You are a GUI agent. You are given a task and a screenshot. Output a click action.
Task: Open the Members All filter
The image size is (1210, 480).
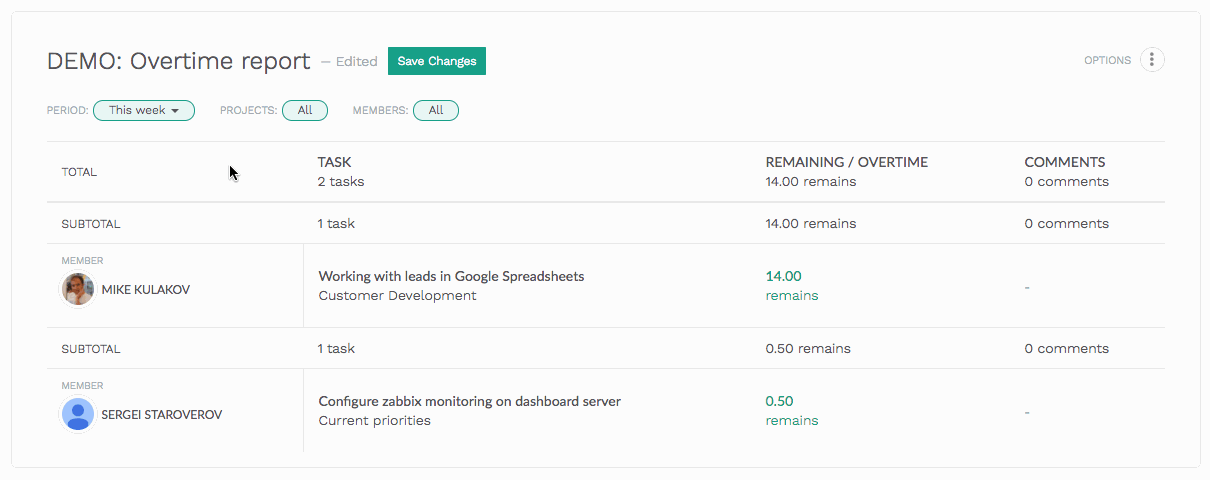436,111
